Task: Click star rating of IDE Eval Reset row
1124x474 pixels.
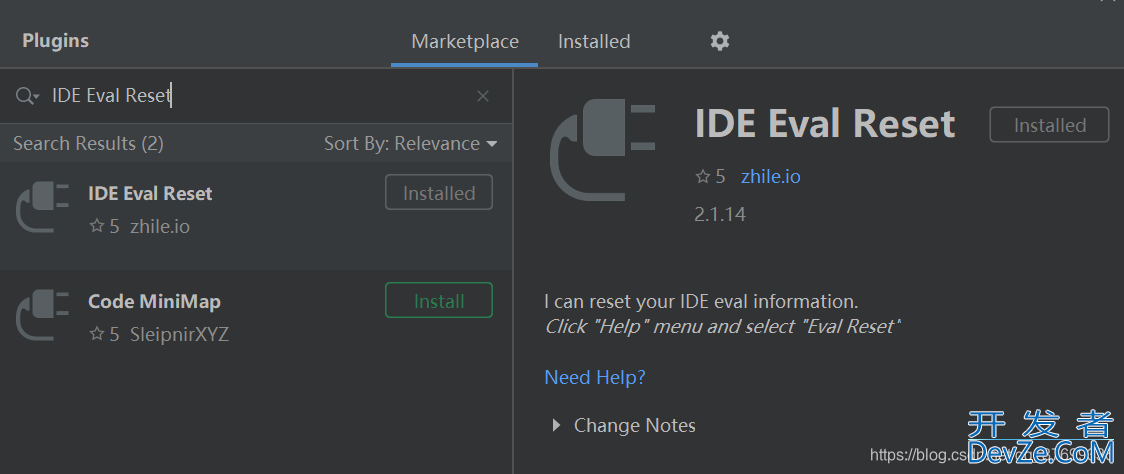Action: pyautogui.click(x=104, y=227)
